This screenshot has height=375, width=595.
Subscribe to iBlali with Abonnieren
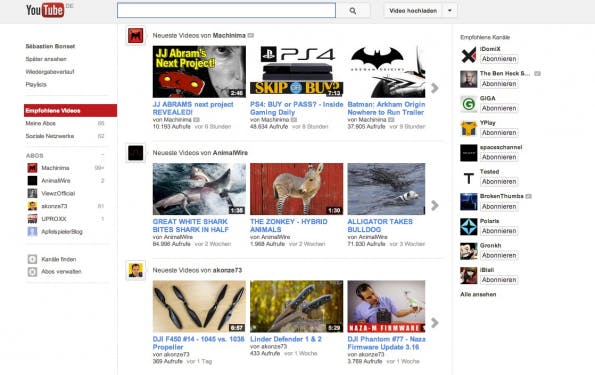point(499,280)
